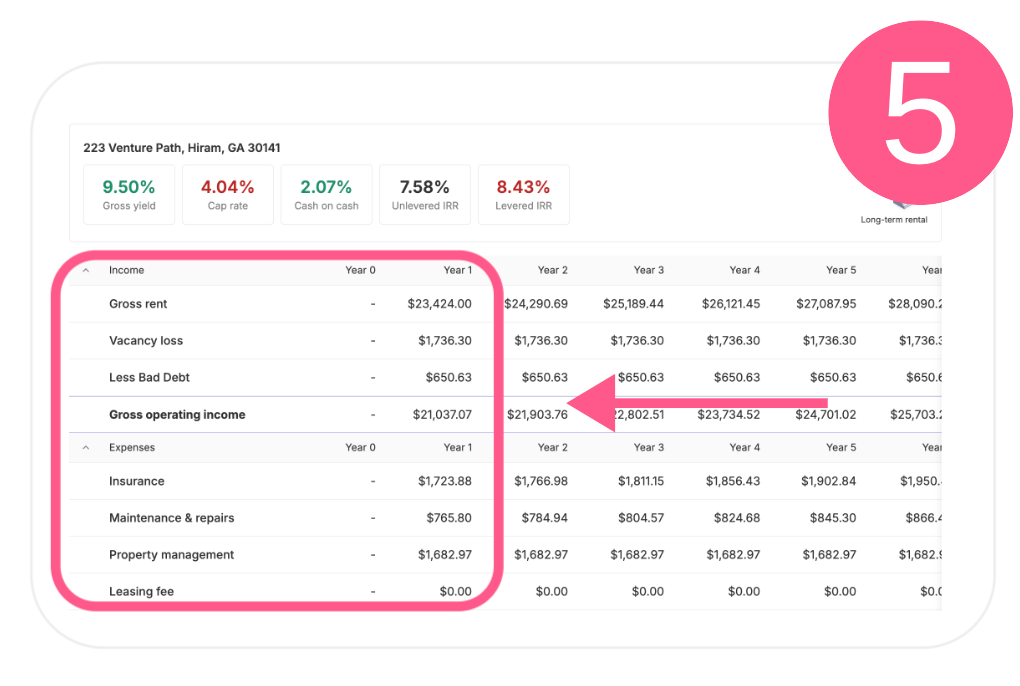Select the 9.50% Gross yield card
The image size is (1020, 686).
(129, 194)
